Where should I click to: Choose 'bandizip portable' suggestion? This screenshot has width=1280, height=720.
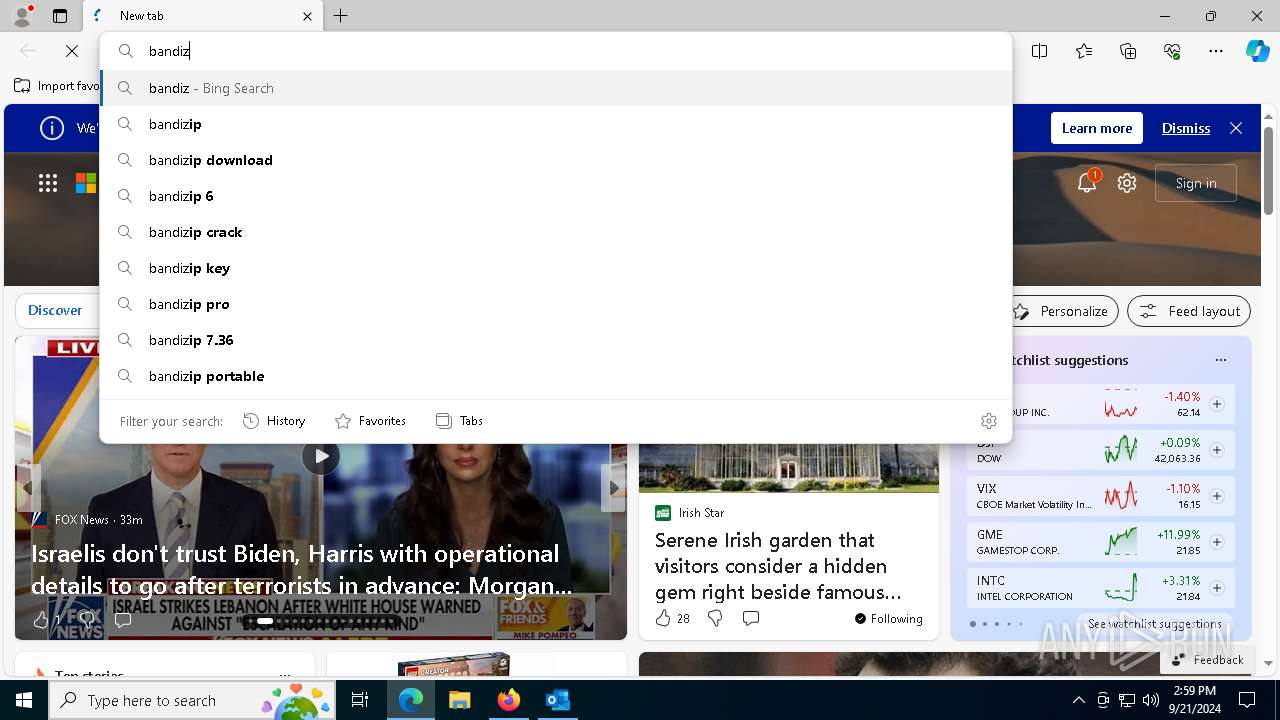pyautogui.click(x=556, y=376)
